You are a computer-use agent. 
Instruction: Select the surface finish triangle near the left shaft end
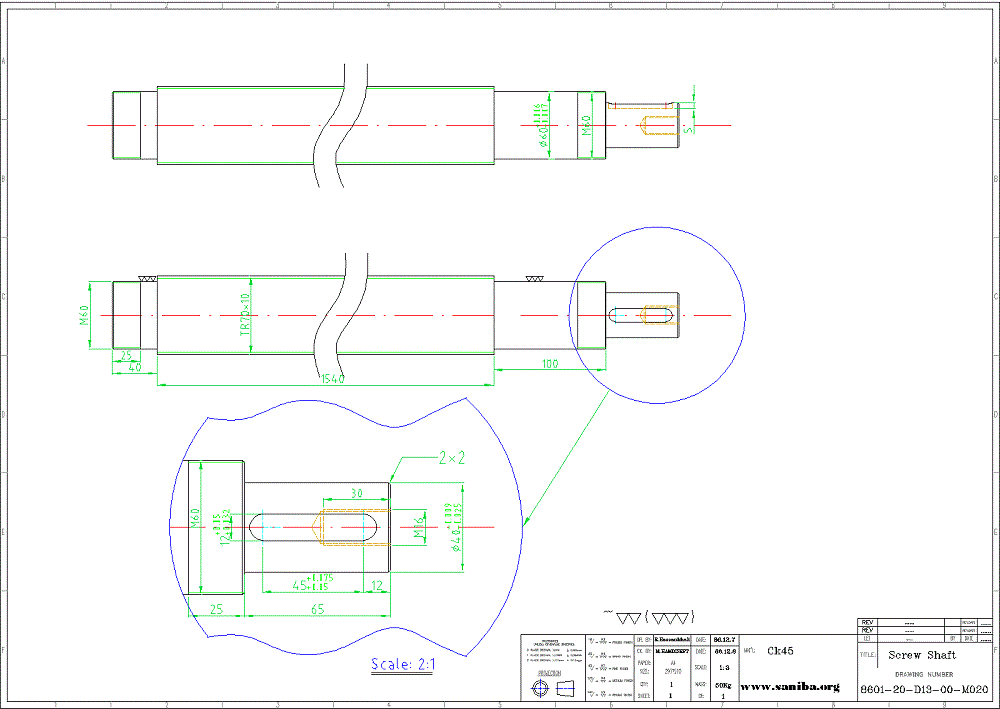pos(147,279)
